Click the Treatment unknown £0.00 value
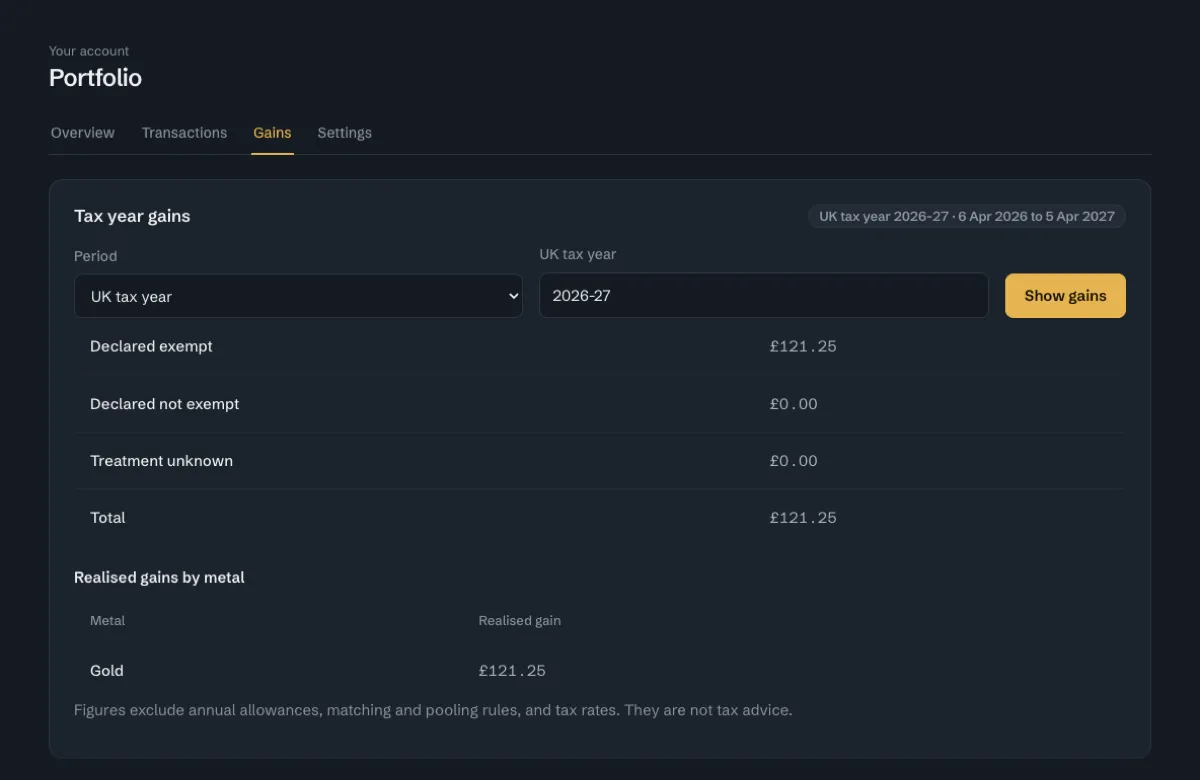 (x=794, y=461)
